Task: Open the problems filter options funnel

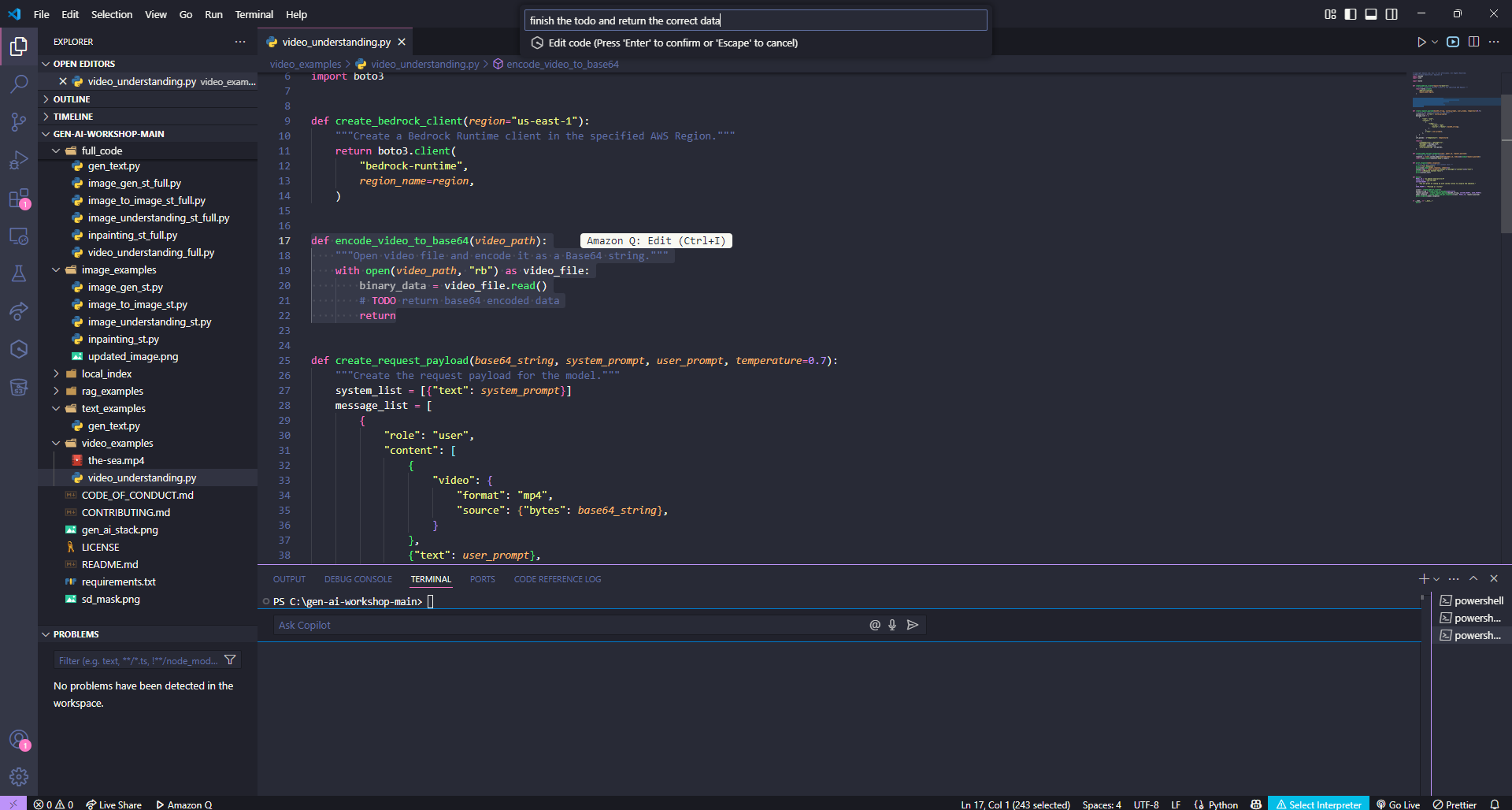Action: pyautogui.click(x=230, y=660)
